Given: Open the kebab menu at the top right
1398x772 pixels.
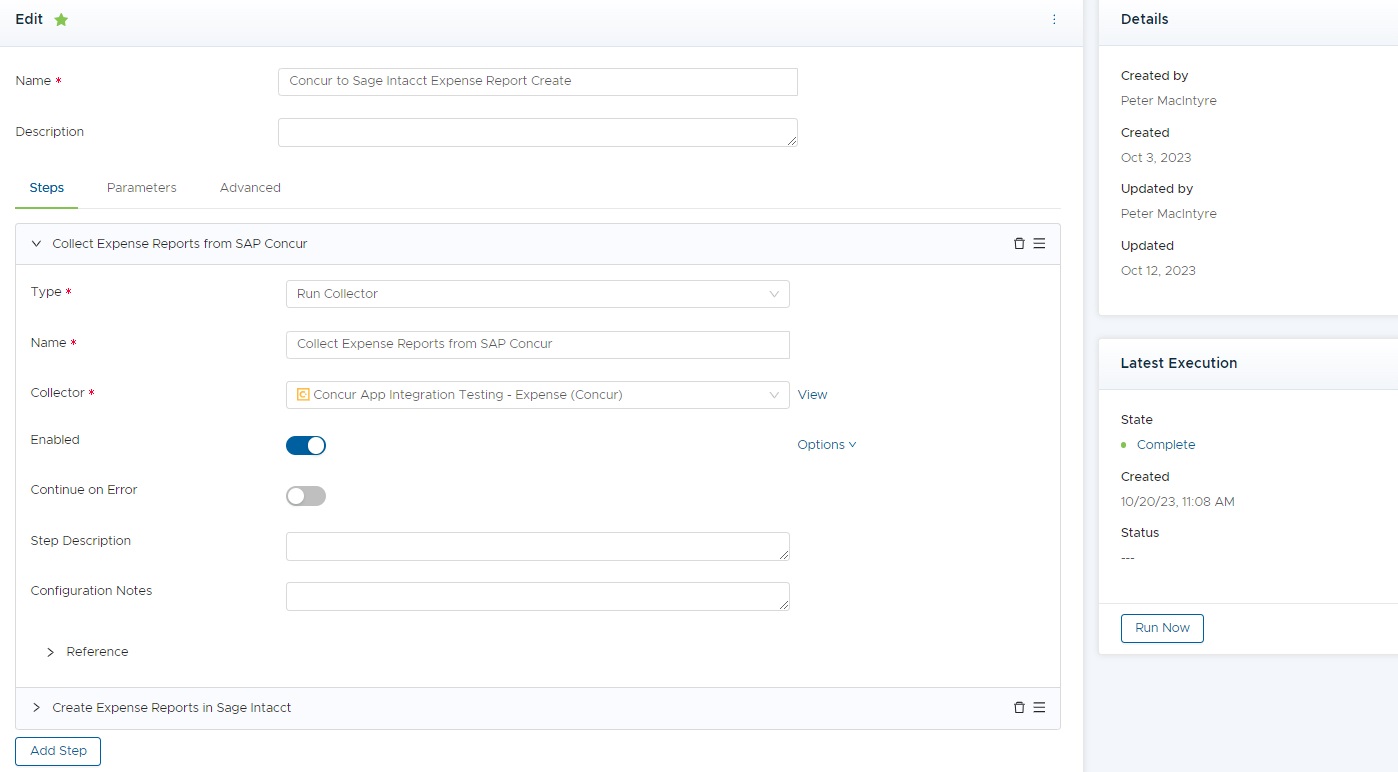Looking at the screenshot, I should [1054, 19].
